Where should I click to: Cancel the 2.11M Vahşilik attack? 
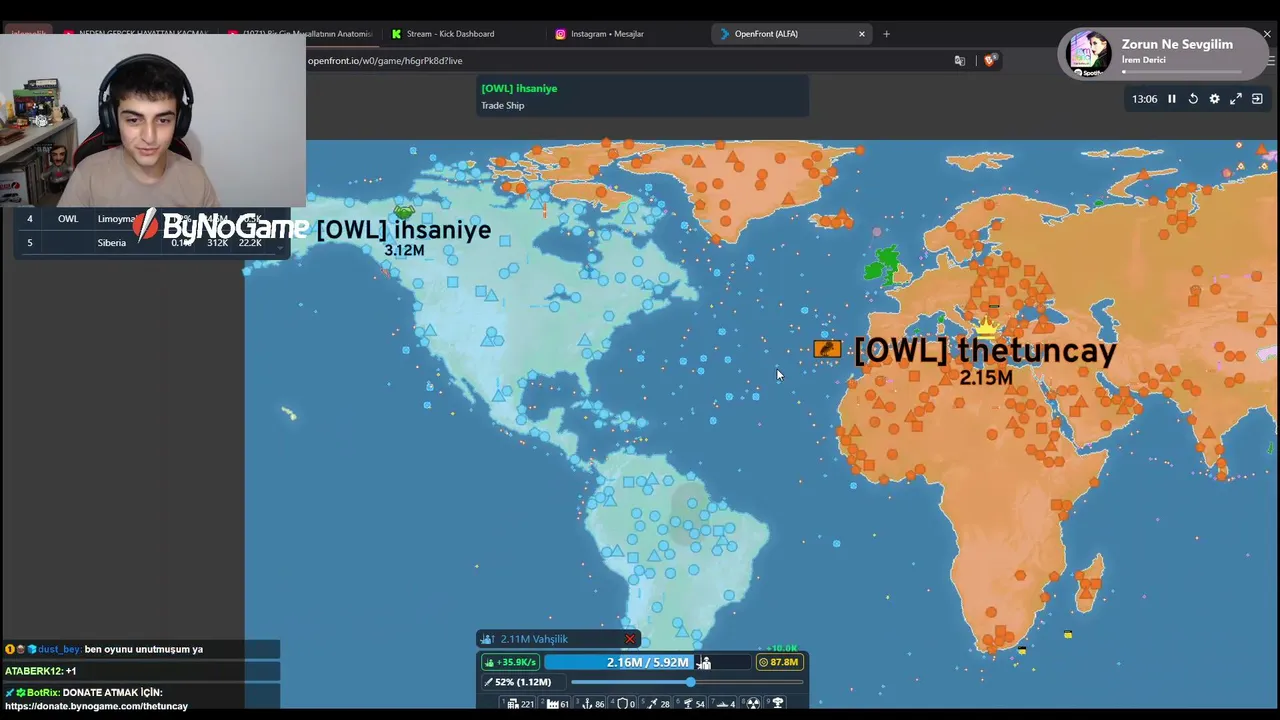(630, 639)
